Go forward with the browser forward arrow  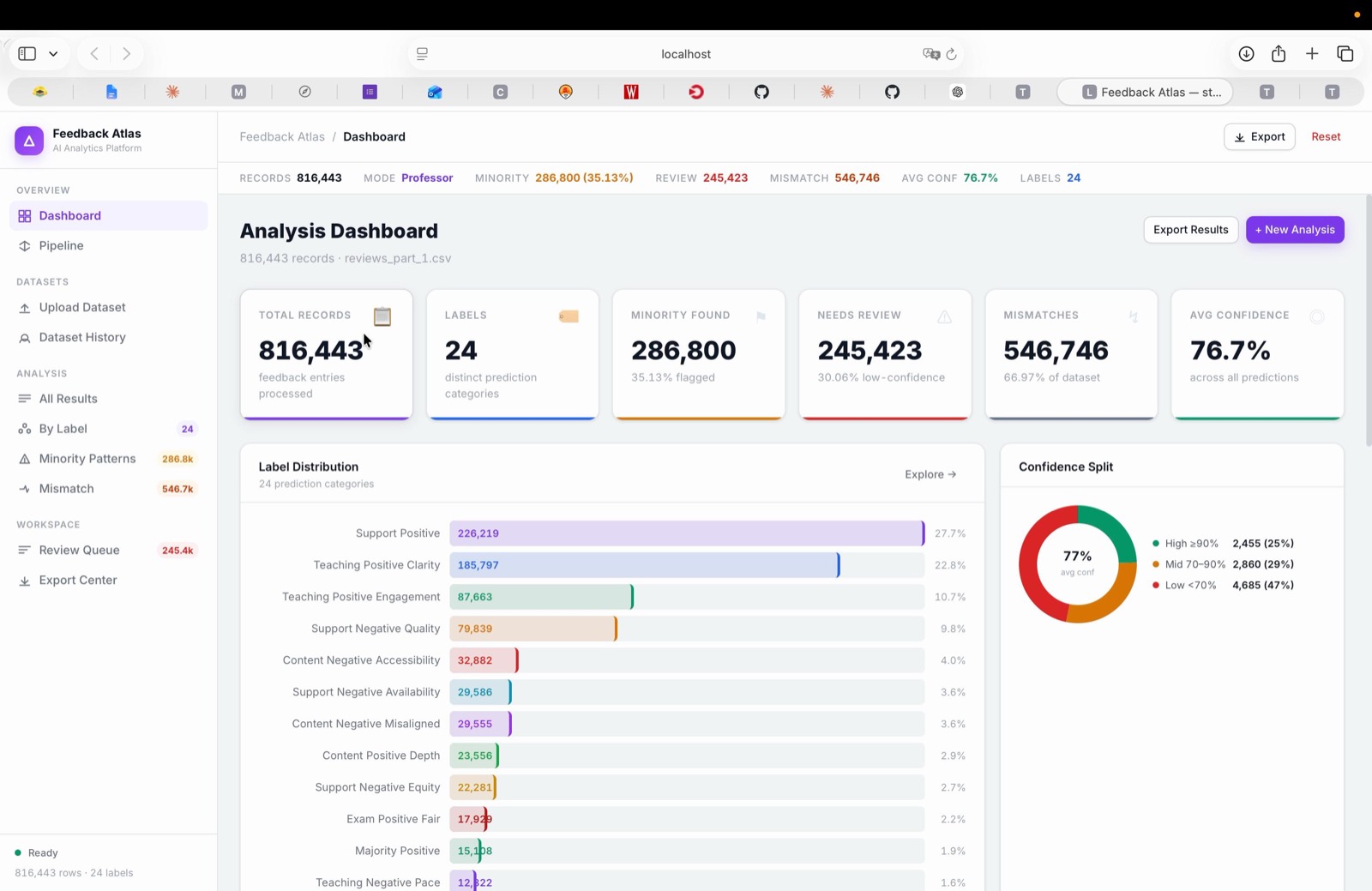126,53
